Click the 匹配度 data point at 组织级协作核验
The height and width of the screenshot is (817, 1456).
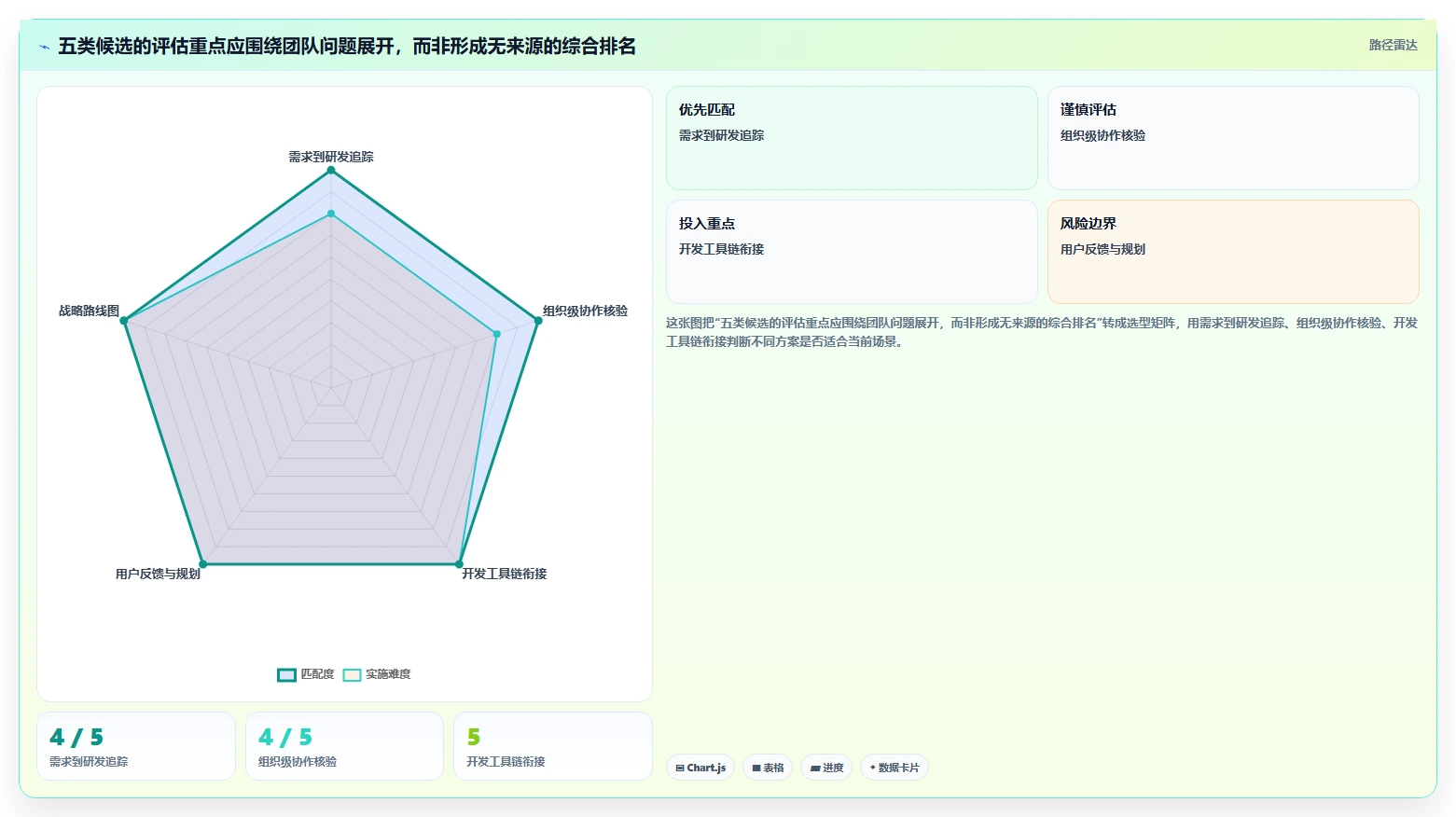[x=538, y=321]
